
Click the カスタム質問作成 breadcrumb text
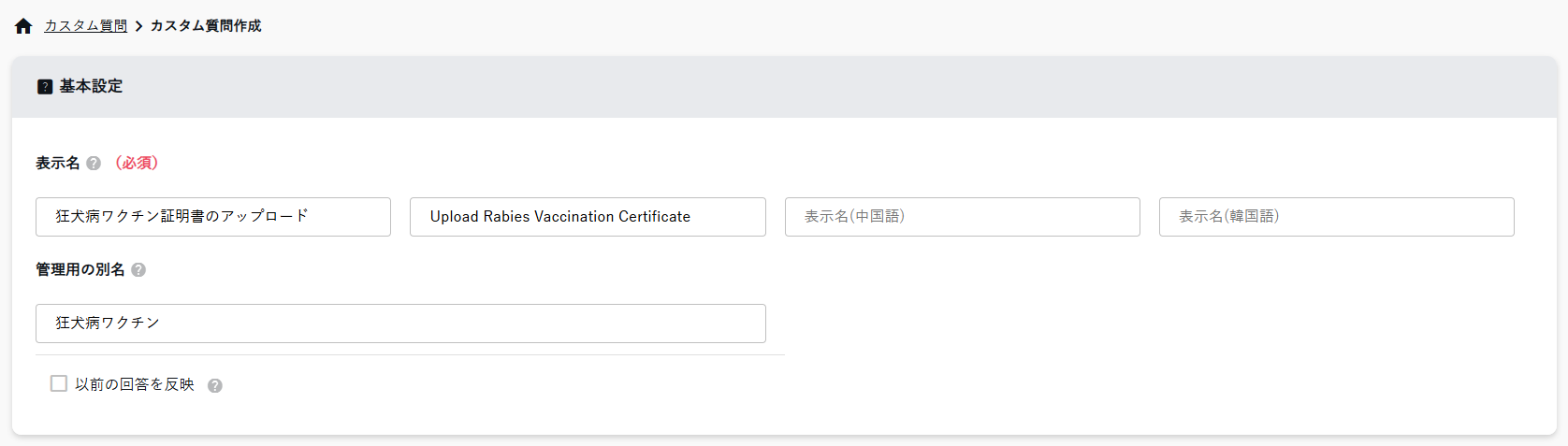[x=206, y=26]
